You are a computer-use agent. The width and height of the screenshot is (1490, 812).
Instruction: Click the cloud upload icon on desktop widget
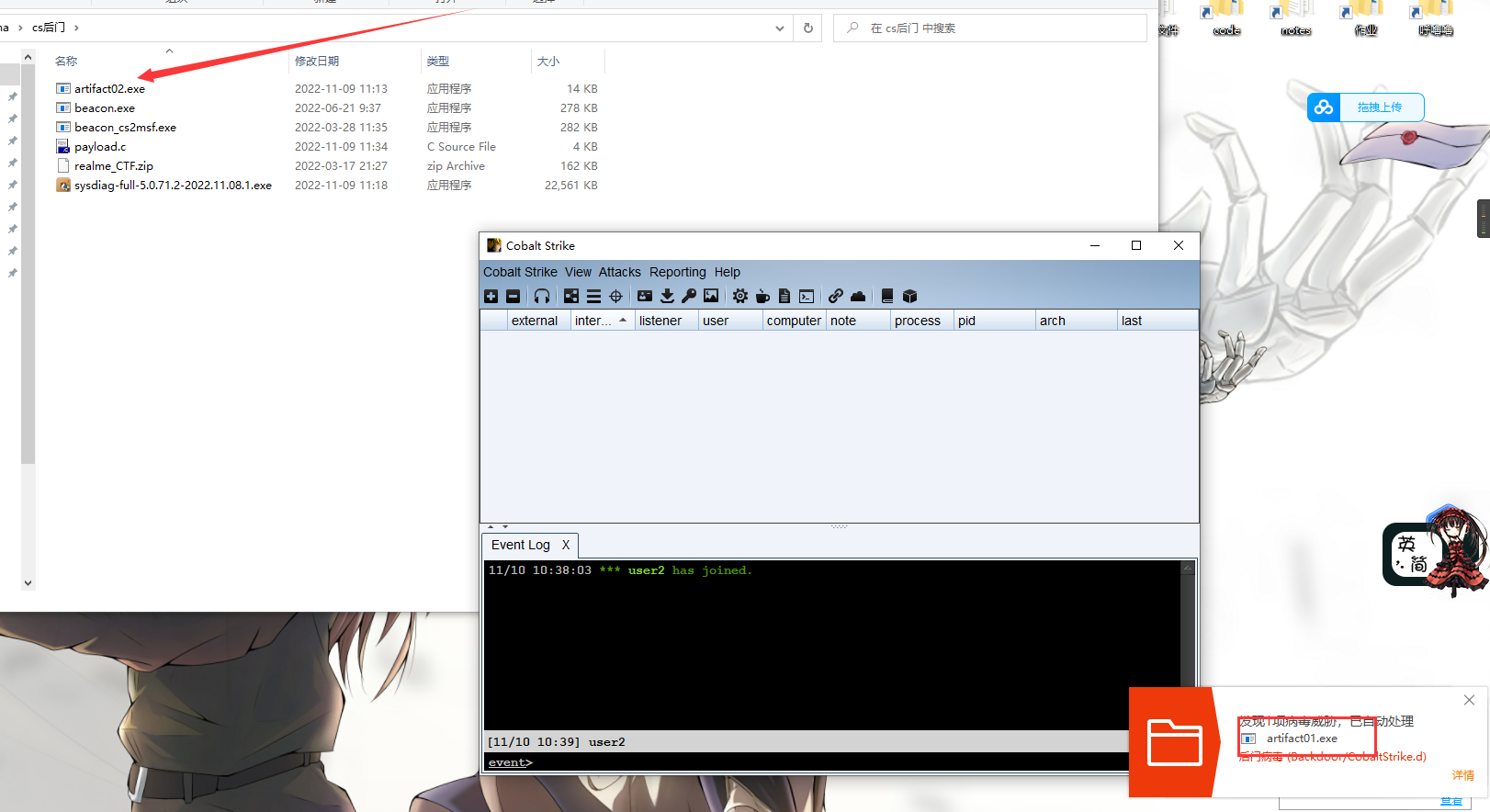pyautogui.click(x=1324, y=107)
